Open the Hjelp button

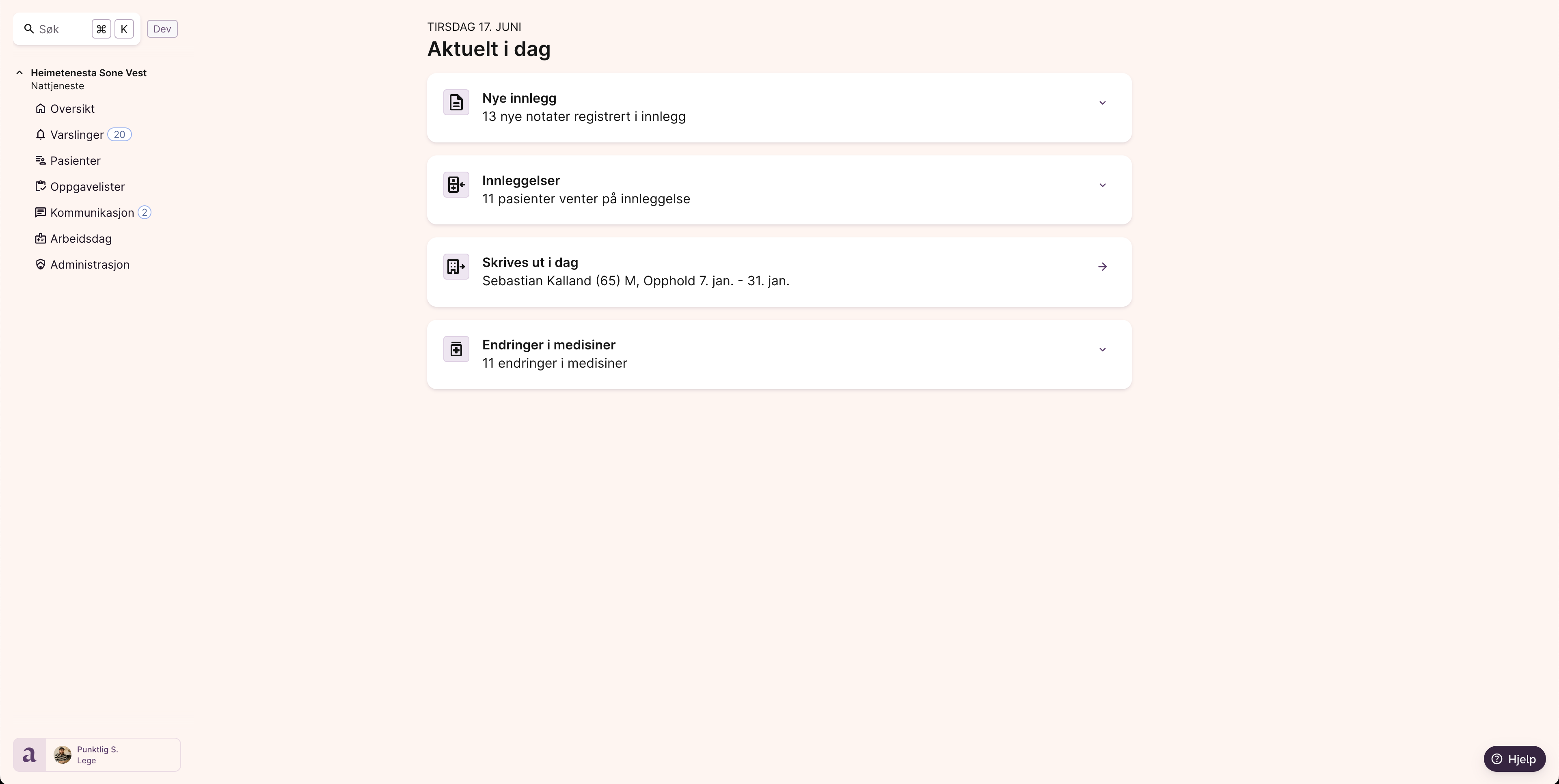pos(1514,758)
